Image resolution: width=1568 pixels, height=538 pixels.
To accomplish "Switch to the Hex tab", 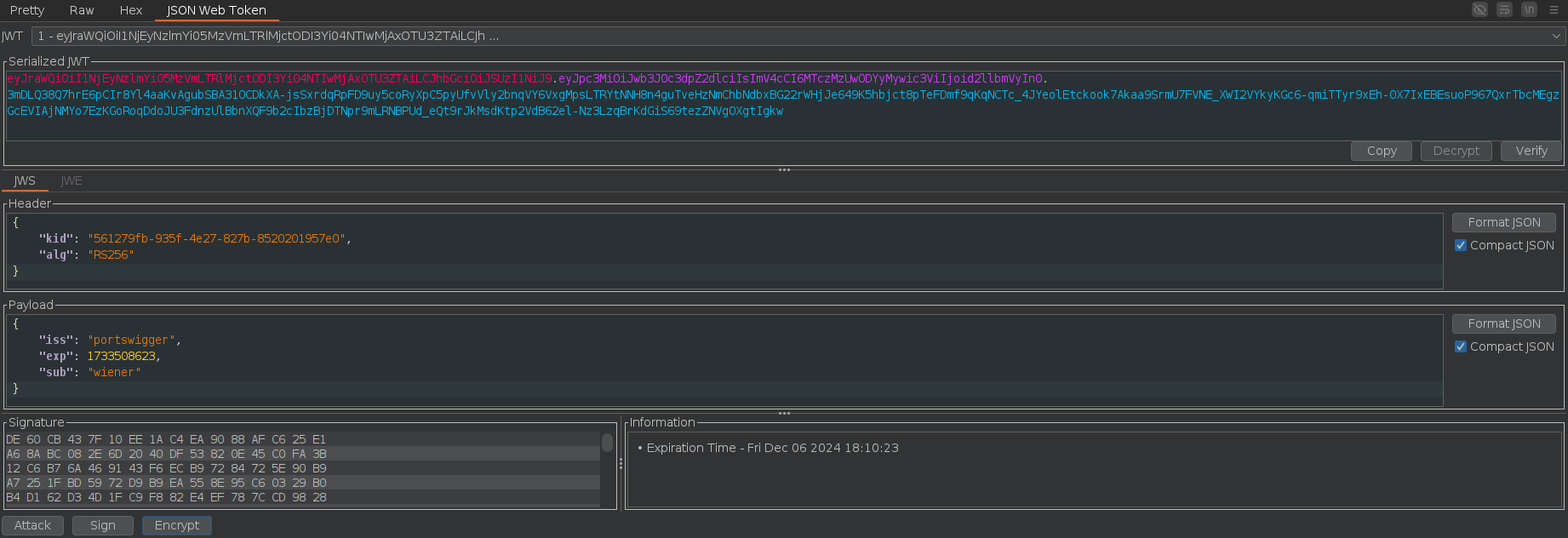I will [x=130, y=10].
